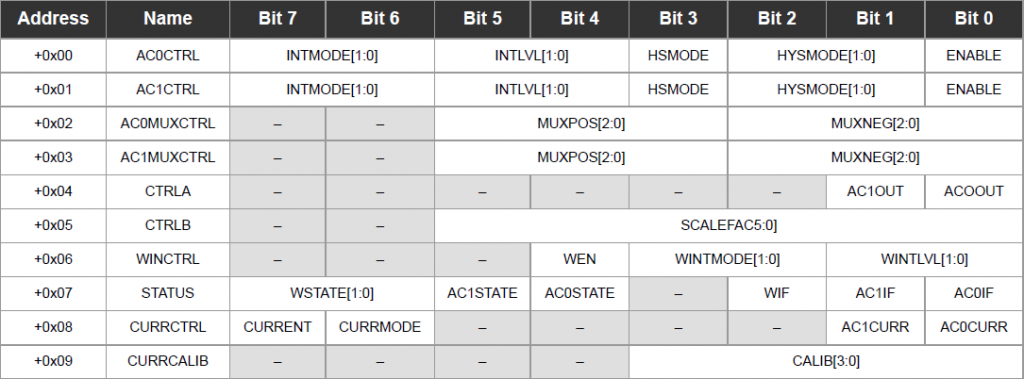Select the WINTLVL[1:0] field
The image size is (1024, 379).
pos(925,259)
